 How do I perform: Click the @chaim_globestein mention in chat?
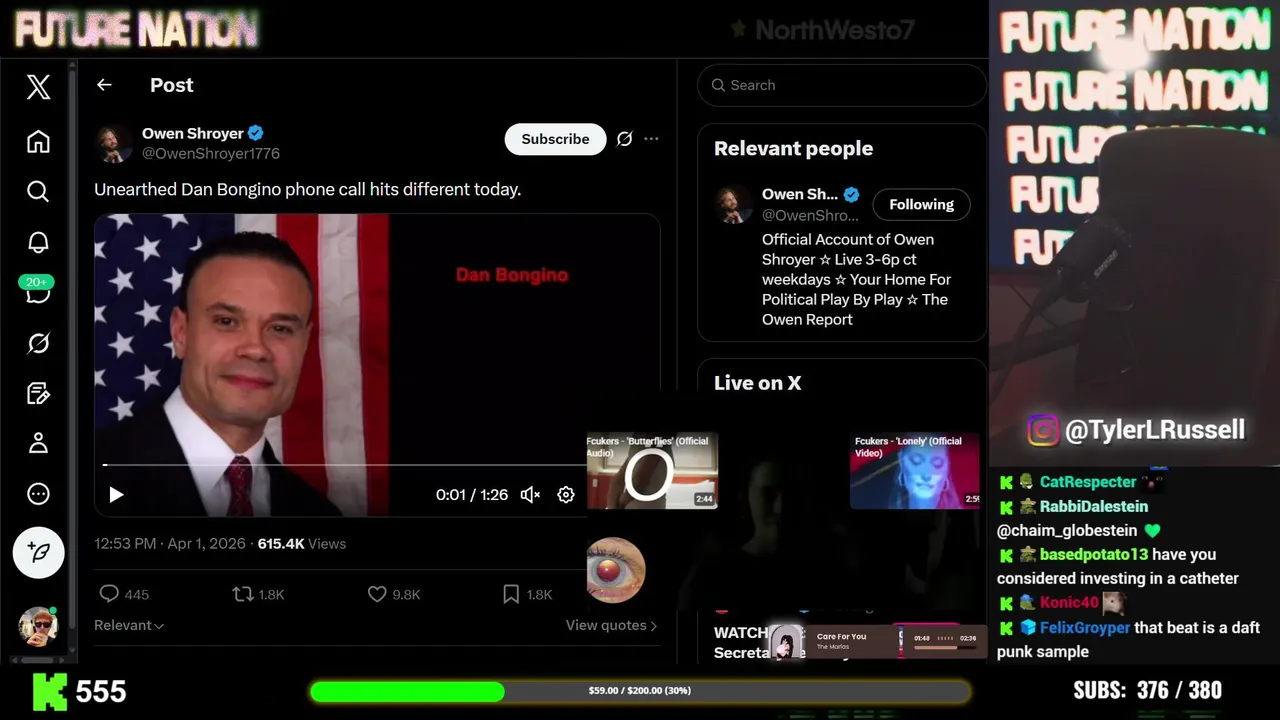point(1067,531)
